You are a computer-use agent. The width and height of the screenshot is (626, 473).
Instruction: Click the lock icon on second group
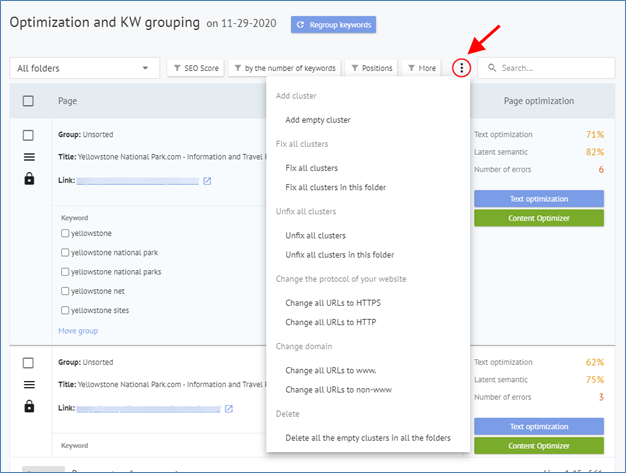coord(28,406)
